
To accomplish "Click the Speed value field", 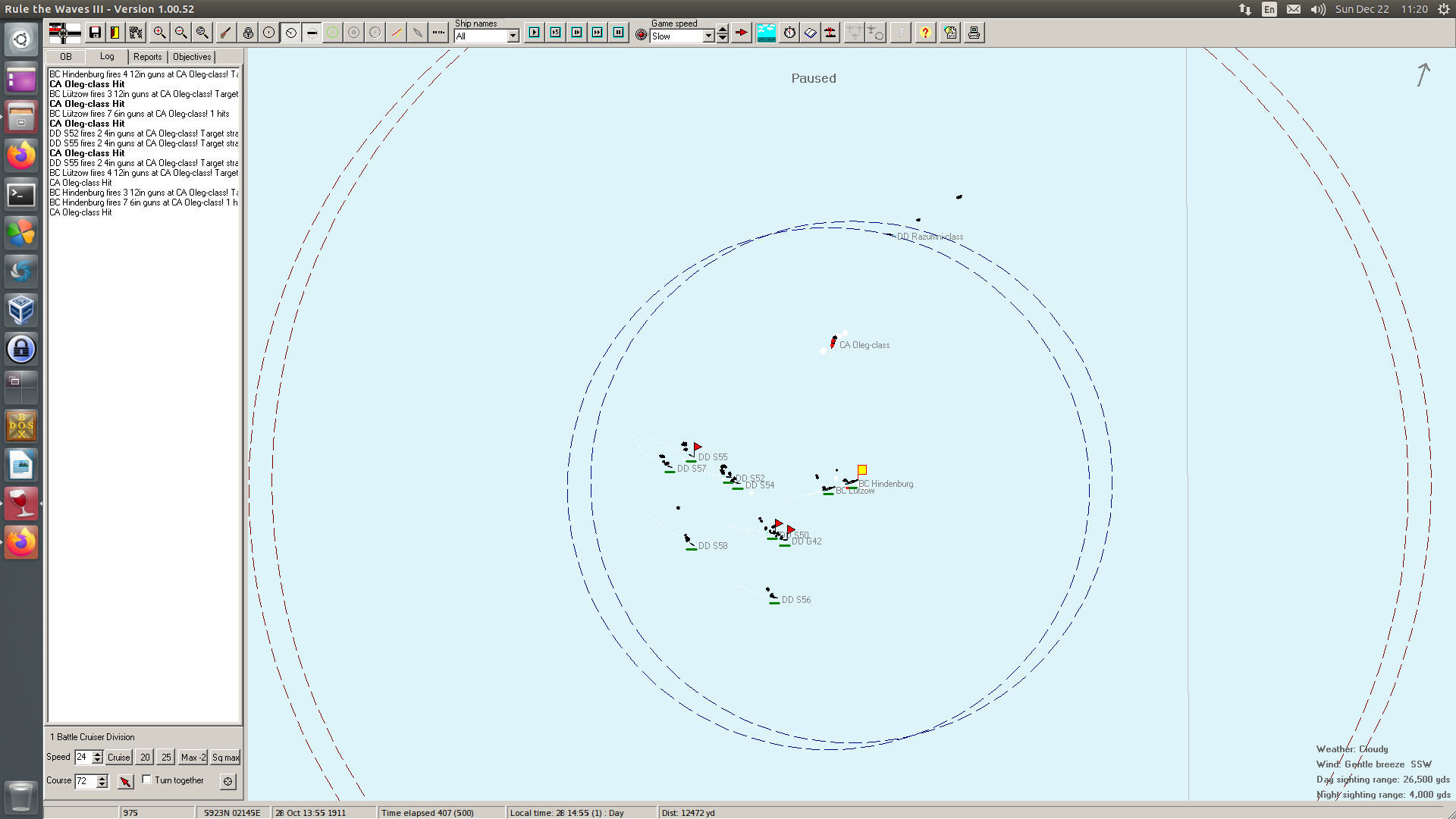I will 83,757.
